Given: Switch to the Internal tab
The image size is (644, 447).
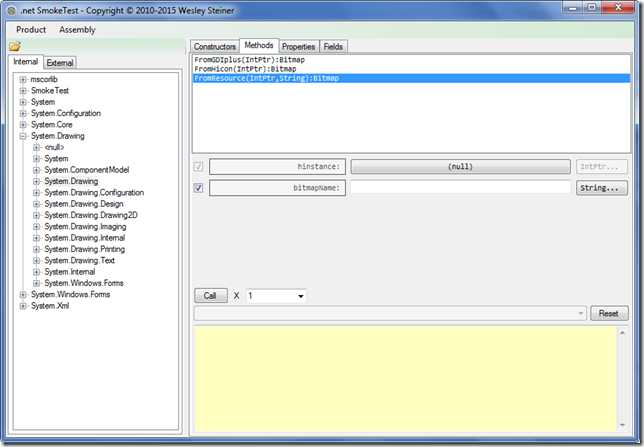Looking at the screenshot, I should 25,62.
